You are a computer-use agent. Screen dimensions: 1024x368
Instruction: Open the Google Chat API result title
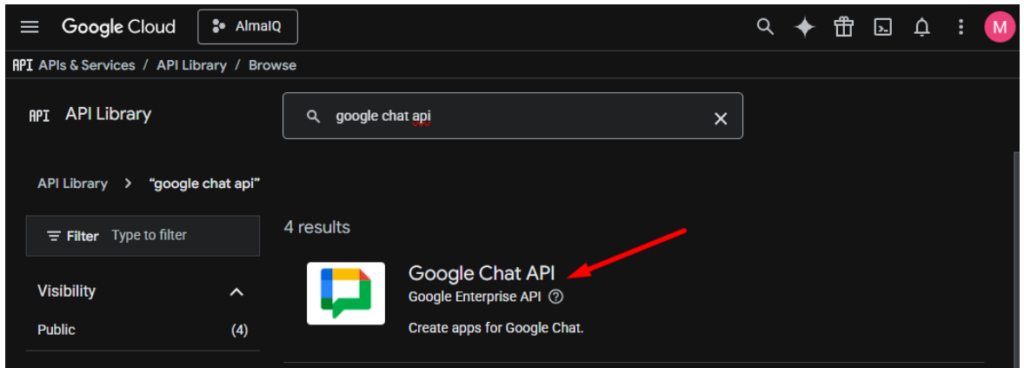[481, 273]
